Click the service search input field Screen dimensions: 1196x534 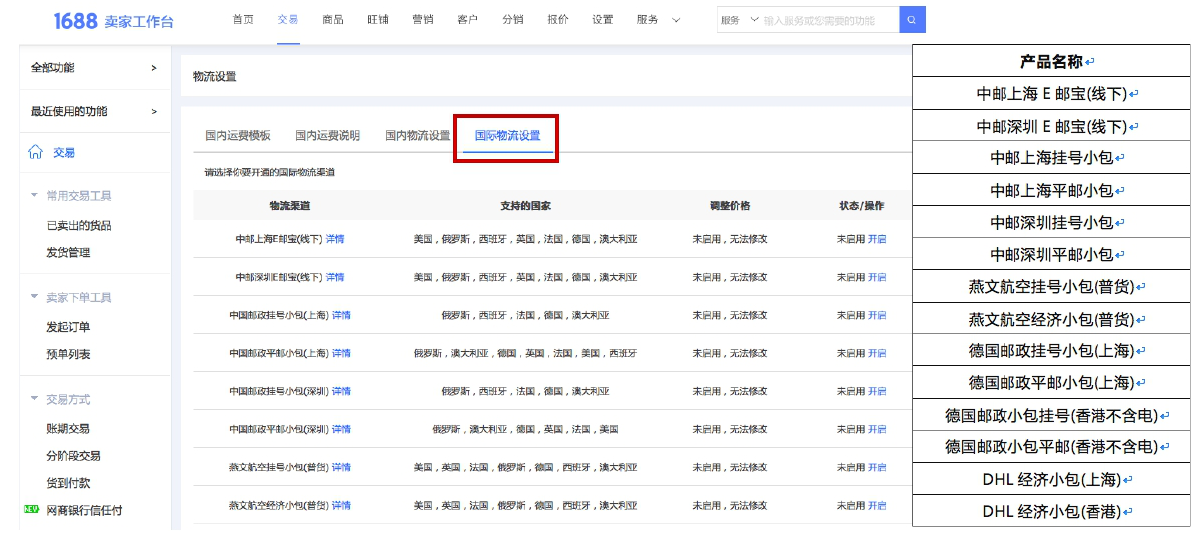[831, 20]
